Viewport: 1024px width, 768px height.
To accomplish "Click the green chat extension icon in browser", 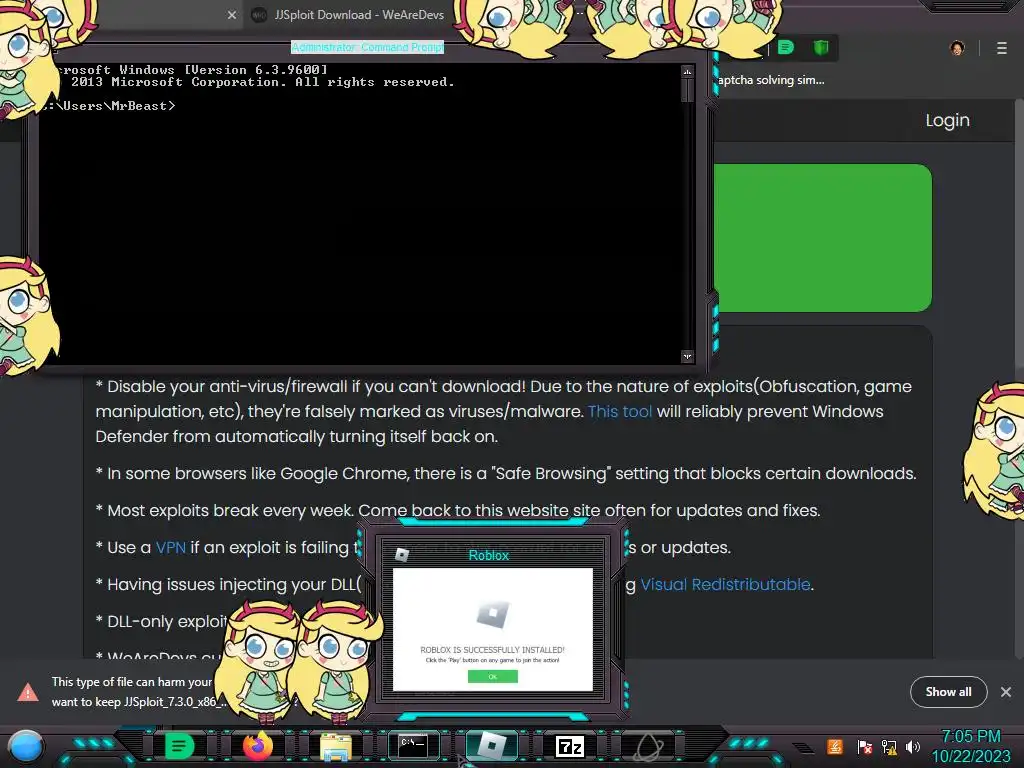I will click(x=786, y=48).
